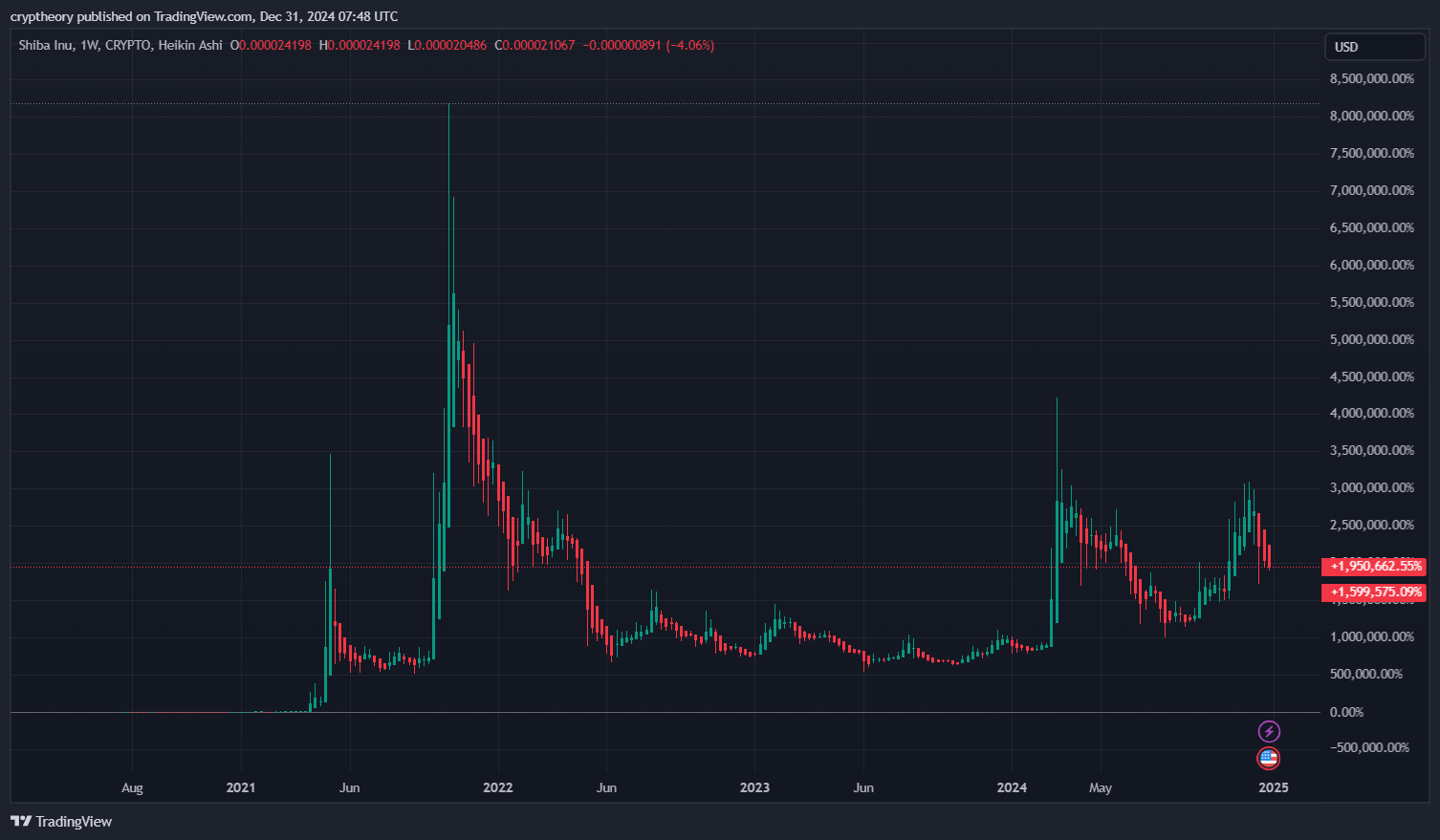
Task: Click the Shiba Inu symbol title
Action: pos(47,45)
